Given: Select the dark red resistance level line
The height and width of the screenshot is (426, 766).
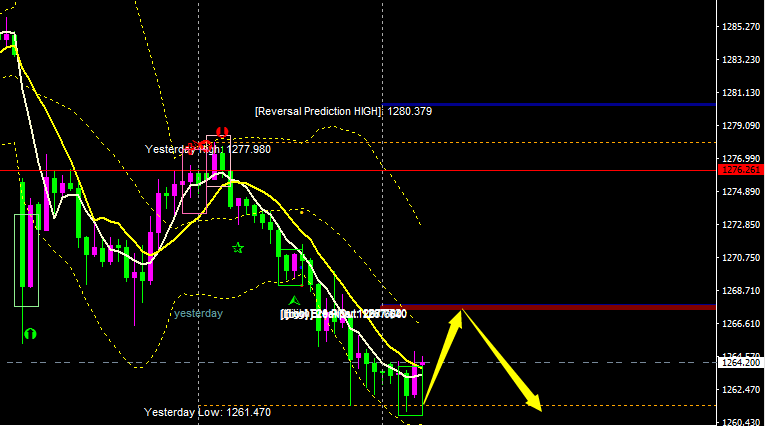Looking at the screenshot, I should tap(549, 307).
